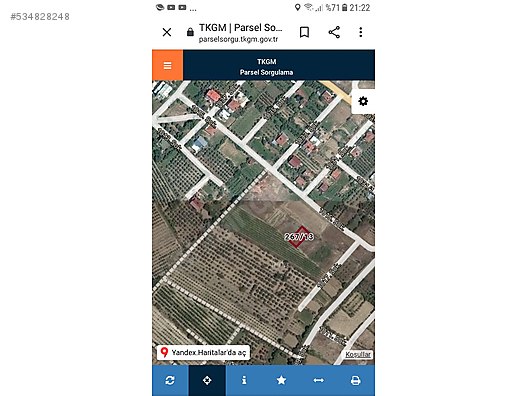Click the TKGM Parsel Sorgulama header
Screen dimensions: 528x396
(x=266, y=67)
